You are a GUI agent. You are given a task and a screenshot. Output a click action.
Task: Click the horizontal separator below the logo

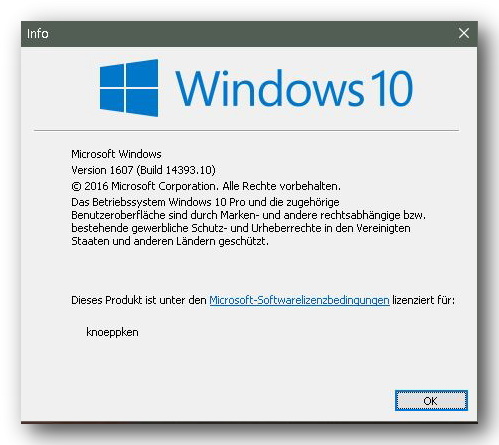246,130
